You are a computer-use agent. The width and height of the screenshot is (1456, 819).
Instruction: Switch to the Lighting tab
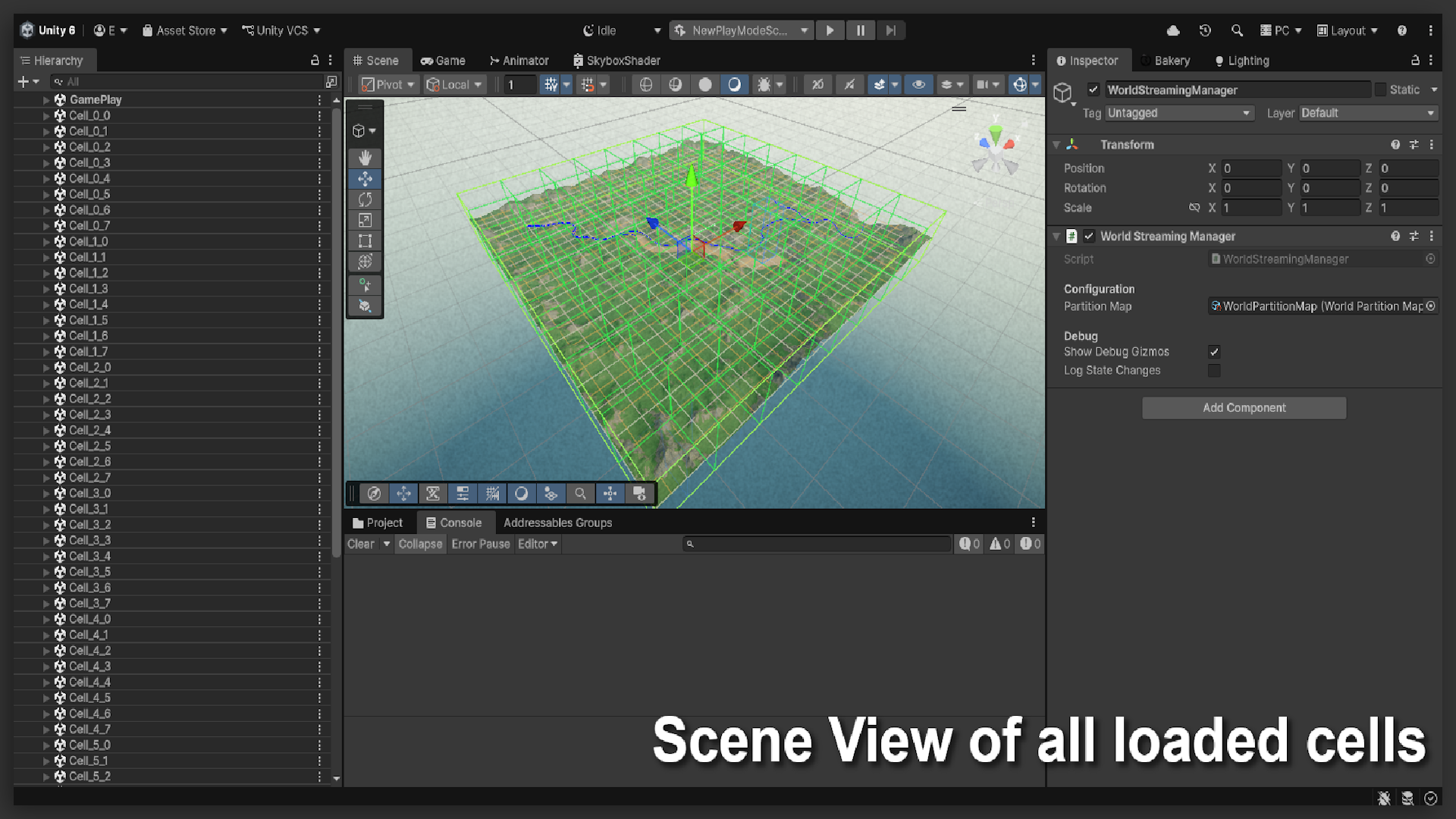pyautogui.click(x=1241, y=61)
